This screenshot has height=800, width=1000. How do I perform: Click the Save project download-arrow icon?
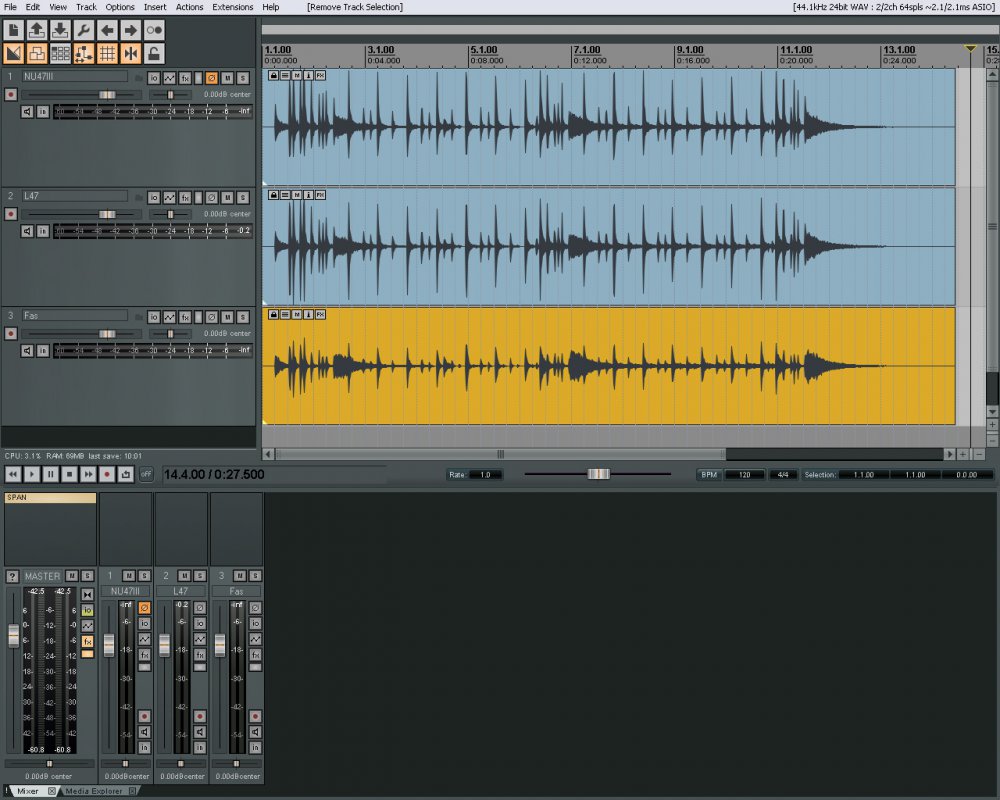(60, 30)
